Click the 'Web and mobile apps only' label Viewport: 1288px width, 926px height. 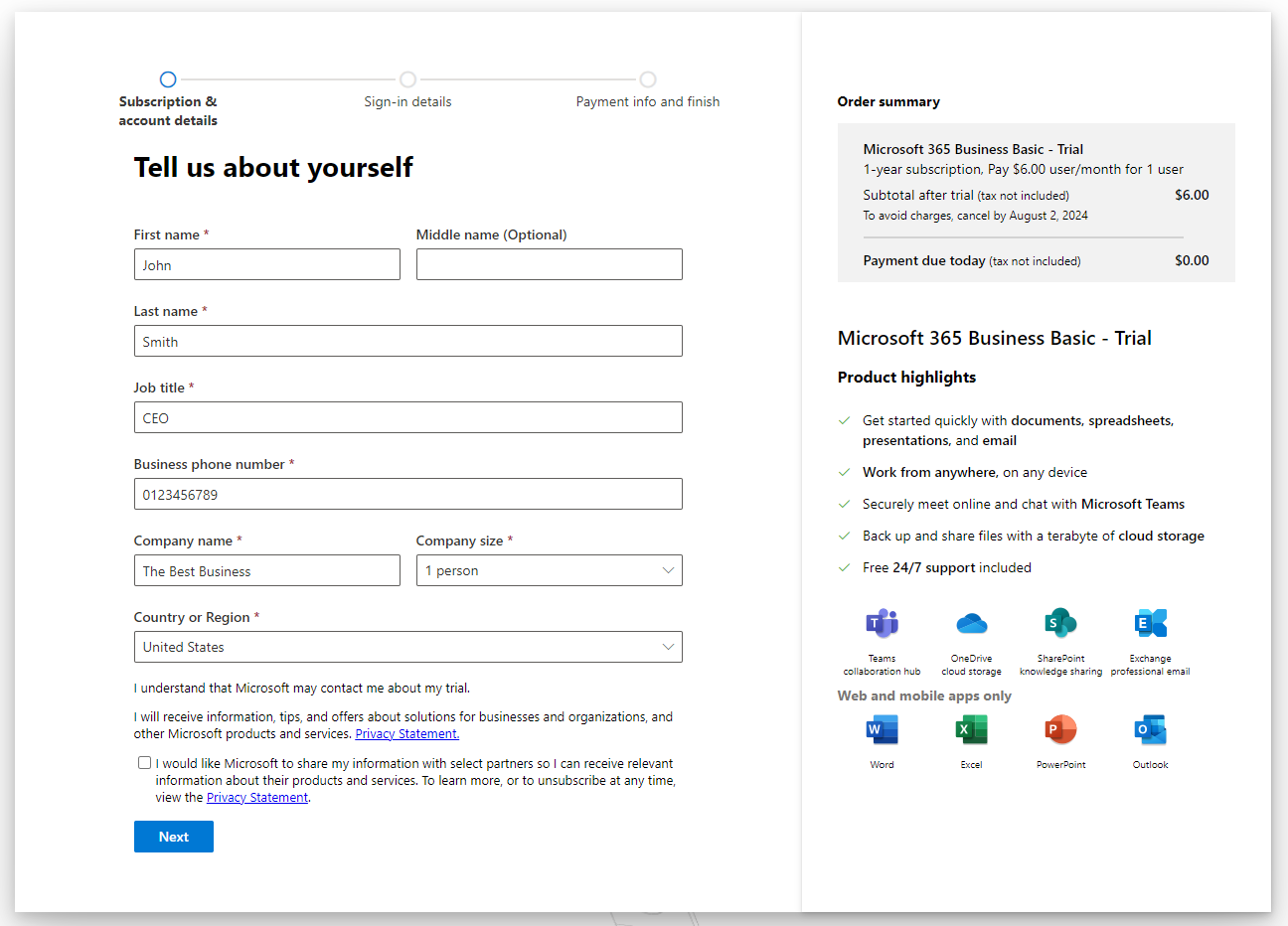(x=924, y=695)
